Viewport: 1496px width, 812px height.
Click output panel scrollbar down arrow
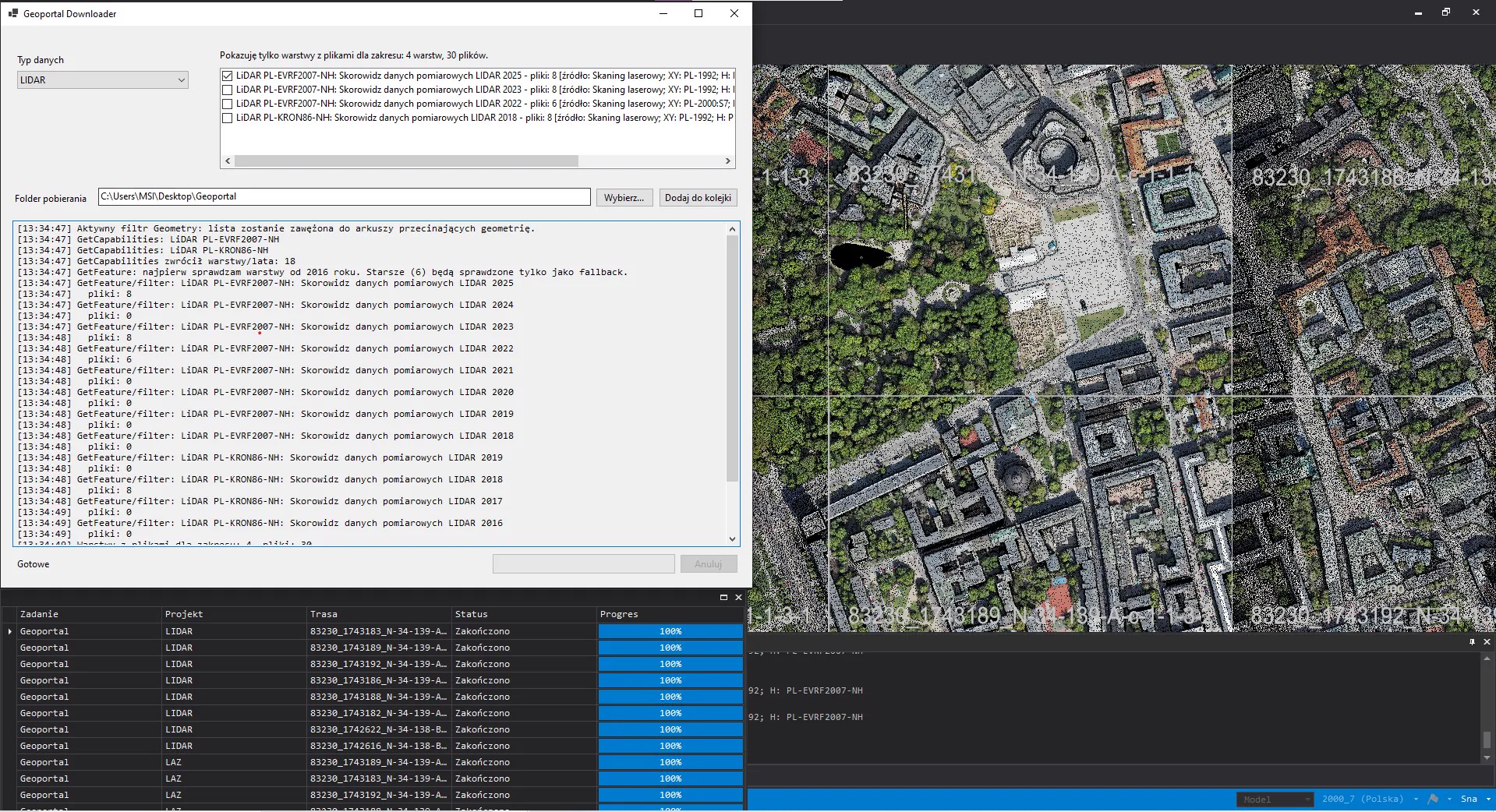(1487, 757)
